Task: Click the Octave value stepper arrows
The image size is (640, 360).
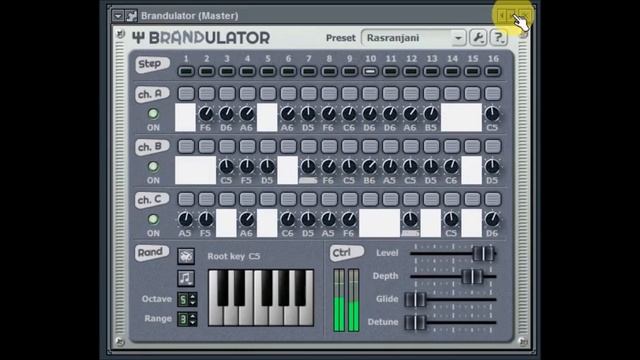Action: click(193, 299)
